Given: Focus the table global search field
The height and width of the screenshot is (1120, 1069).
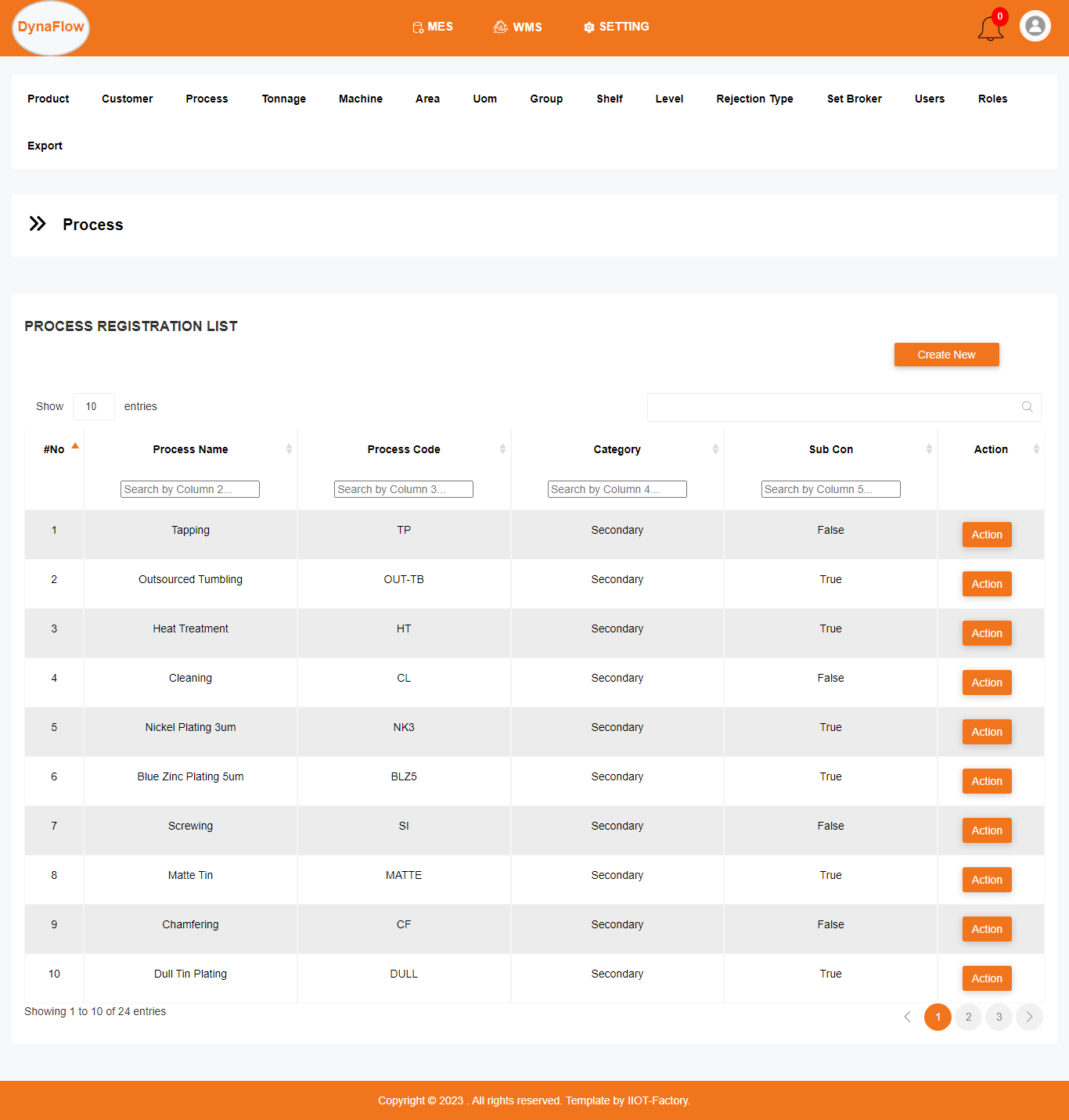Looking at the screenshot, I should [844, 407].
